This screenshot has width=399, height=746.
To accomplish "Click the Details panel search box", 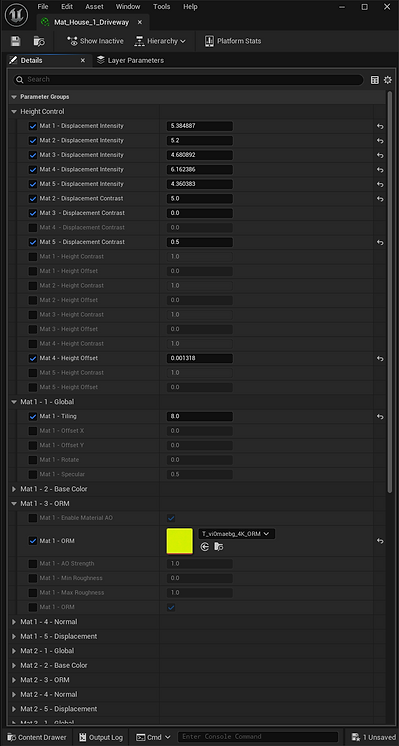I will point(188,80).
